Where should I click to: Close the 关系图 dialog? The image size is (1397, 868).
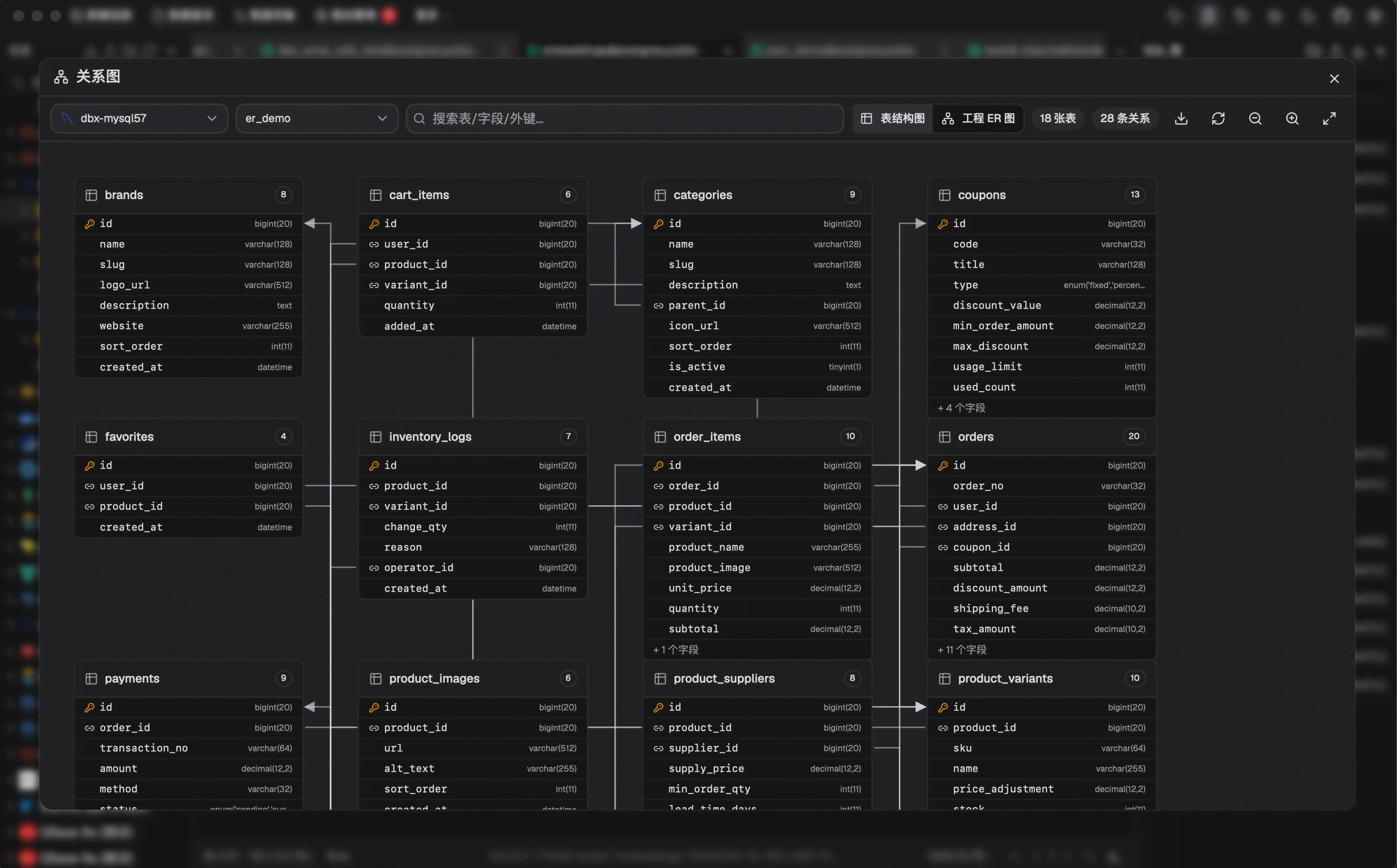pyautogui.click(x=1335, y=79)
